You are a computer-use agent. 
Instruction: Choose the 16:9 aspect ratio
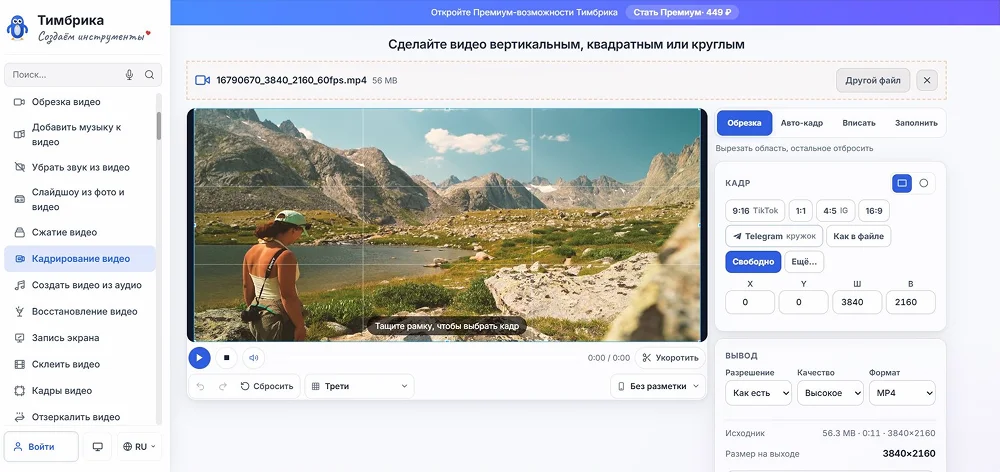(x=874, y=210)
